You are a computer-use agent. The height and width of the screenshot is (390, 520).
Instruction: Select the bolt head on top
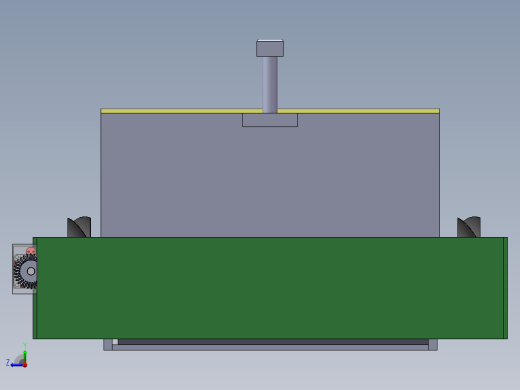click(x=270, y=48)
